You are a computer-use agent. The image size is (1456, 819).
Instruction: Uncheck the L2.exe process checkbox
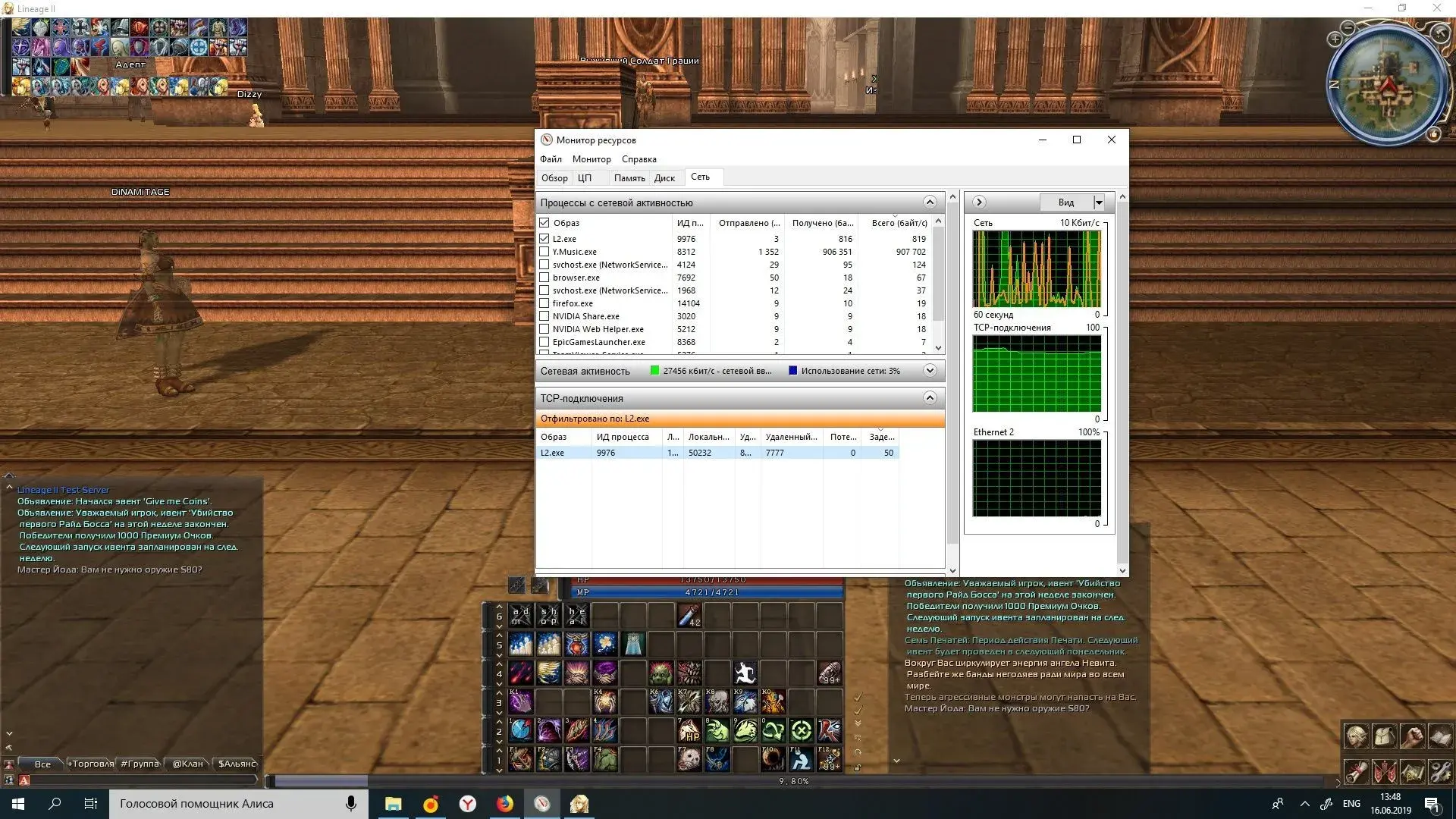pyautogui.click(x=544, y=239)
